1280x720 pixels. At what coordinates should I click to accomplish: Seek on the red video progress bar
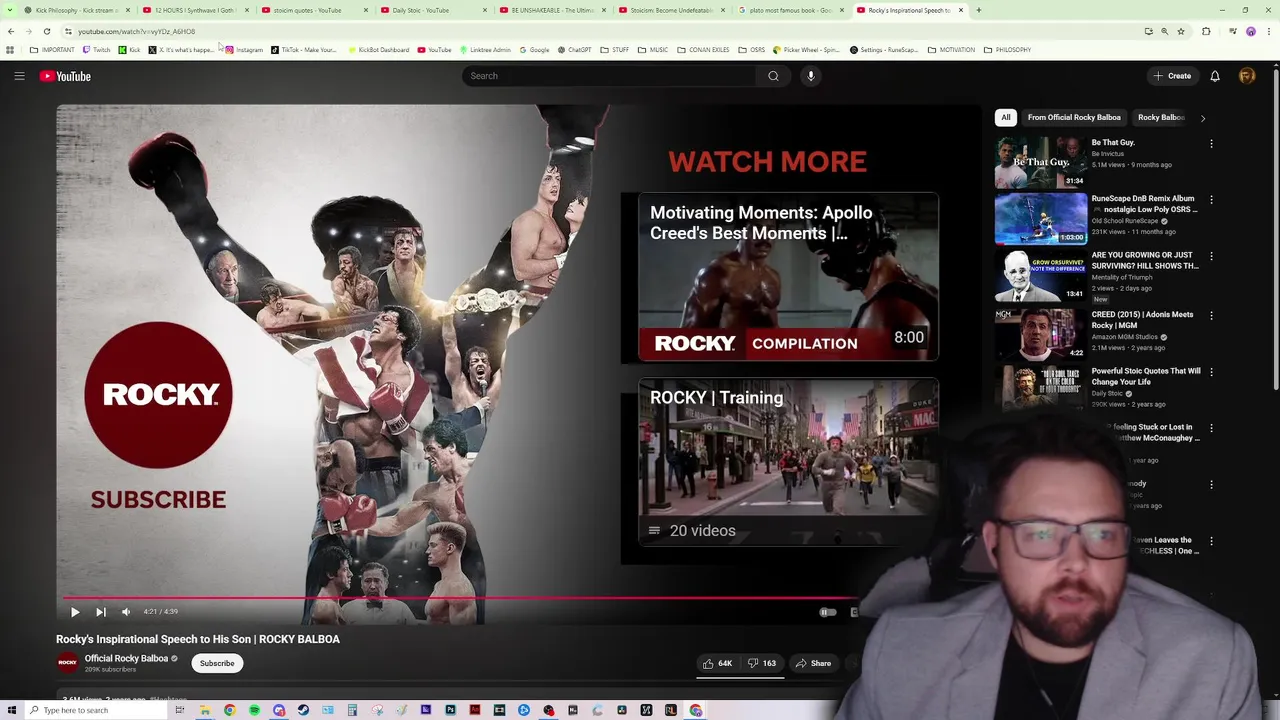coord(459,598)
